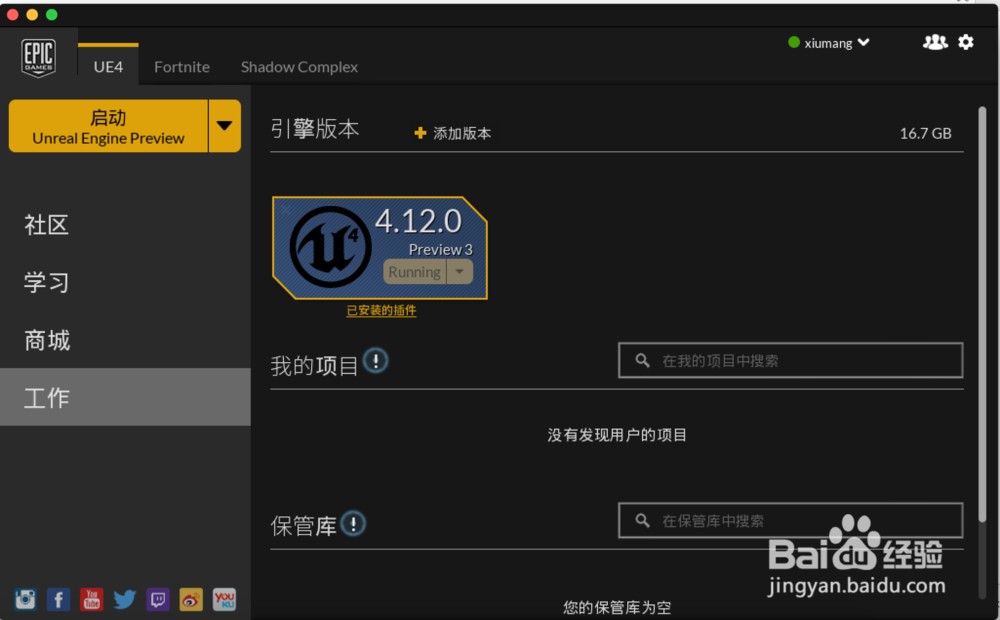
Task: Click the green macOS zoom button
Action: click(52, 14)
